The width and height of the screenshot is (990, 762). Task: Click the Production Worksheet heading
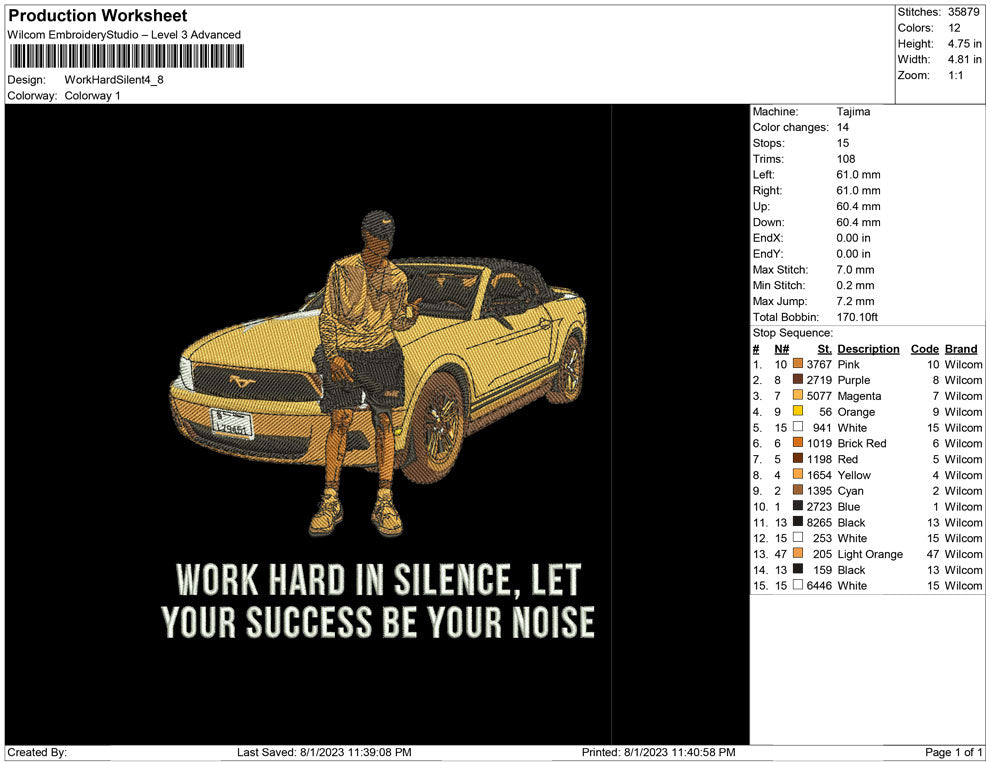tap(98, 16)
